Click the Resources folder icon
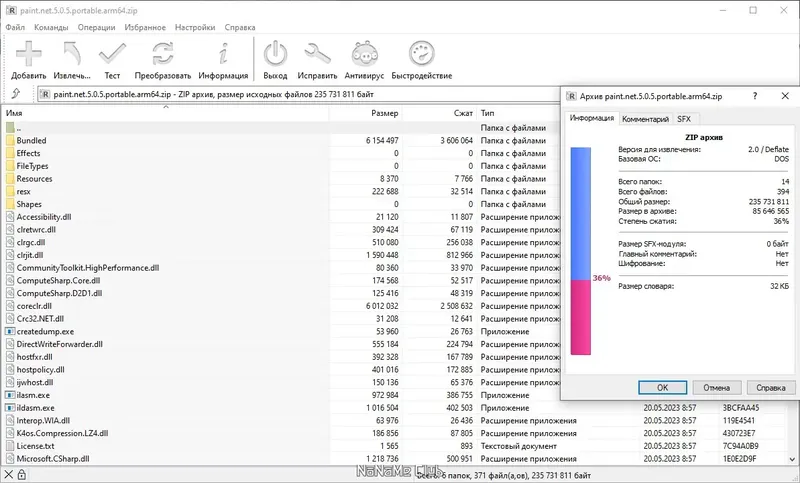The height and width of the screenshot is (483, 800). [x=10, y=179]
